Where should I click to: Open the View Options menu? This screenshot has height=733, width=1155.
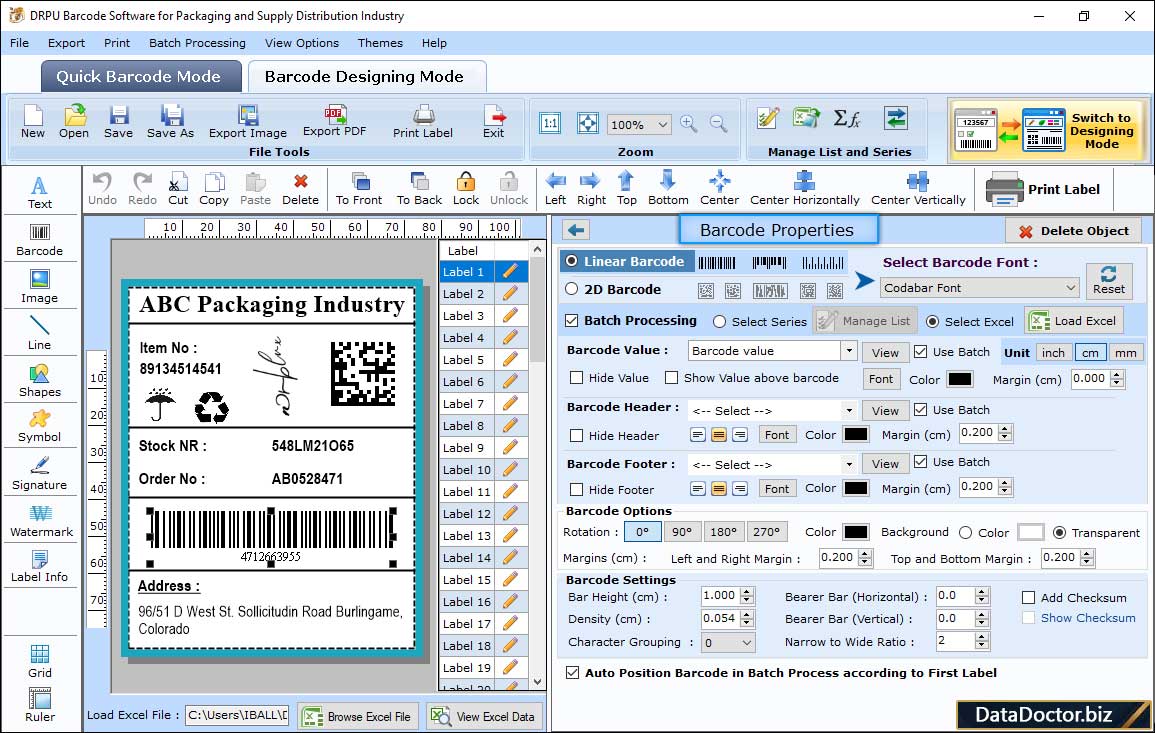302,43
